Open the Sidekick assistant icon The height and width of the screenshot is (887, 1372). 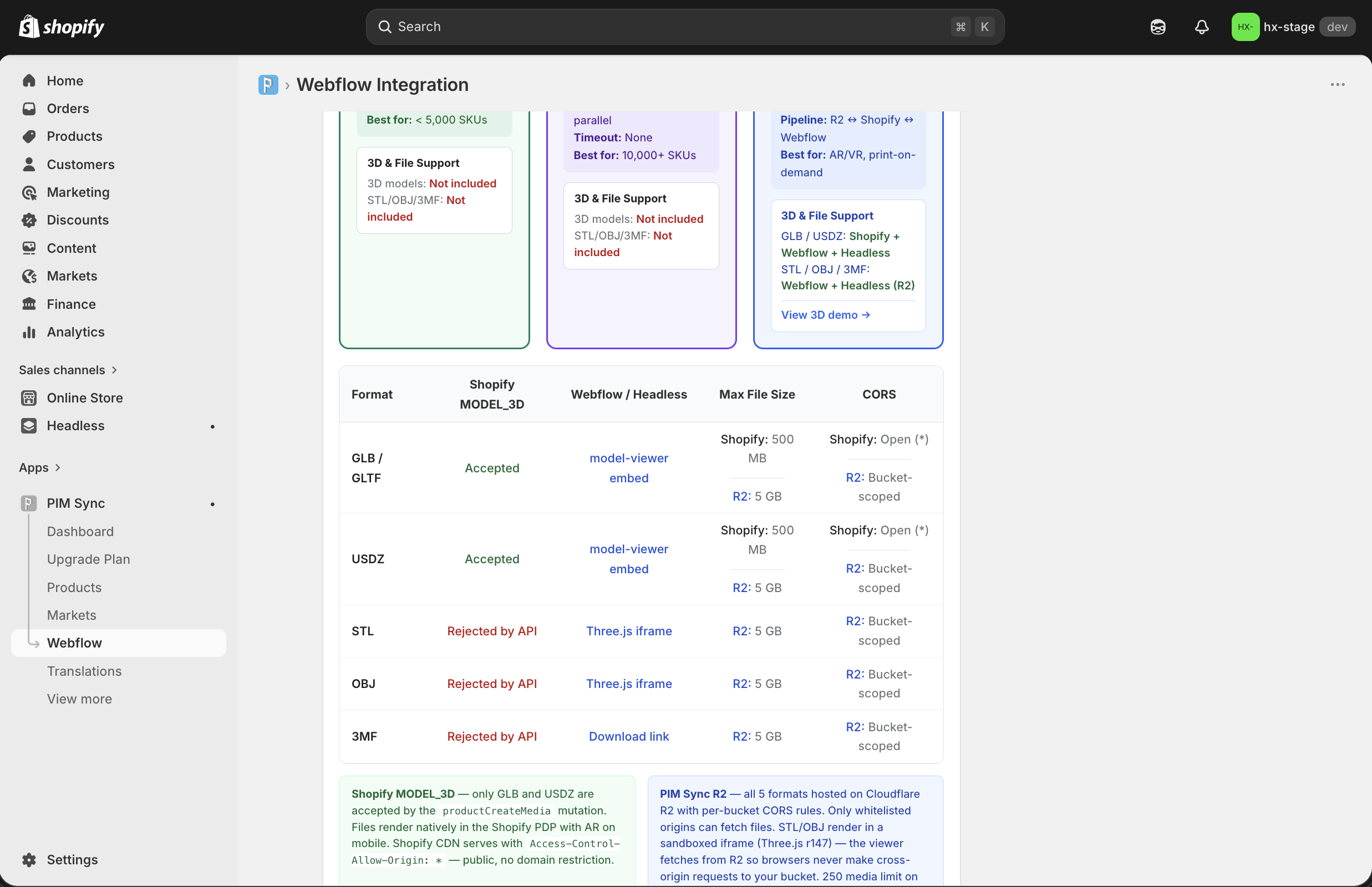tap(1157, 27)
